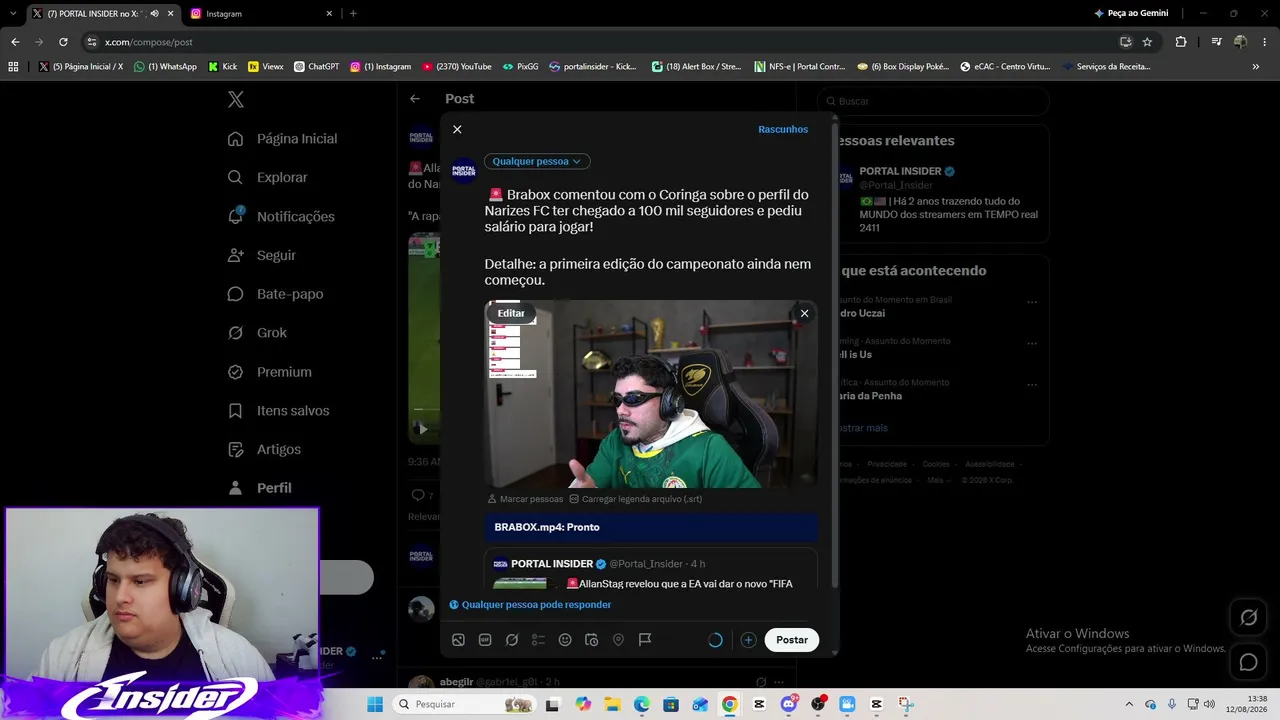Reload the page
Image resolution: width=1280 pixels, height=720 pixels.
tap(63, 42)
